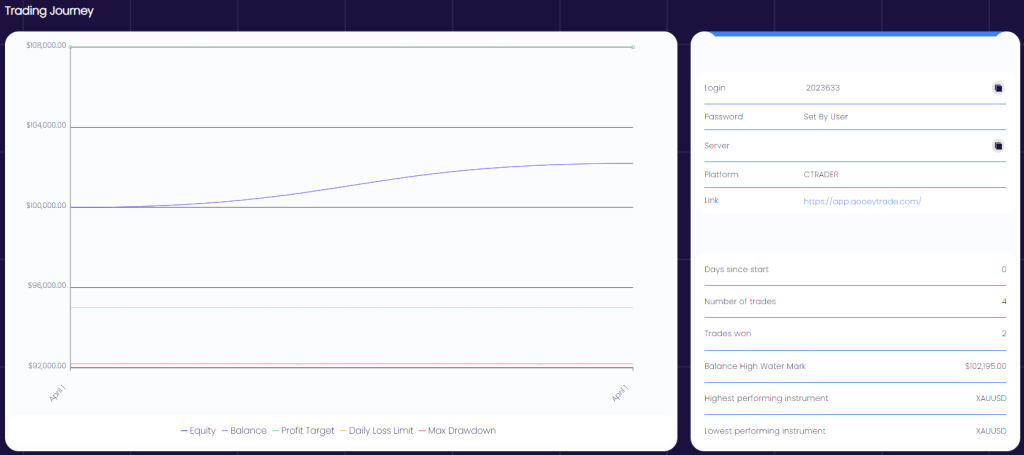Click the purple Balance curve on chart

(x=351, y=184)
